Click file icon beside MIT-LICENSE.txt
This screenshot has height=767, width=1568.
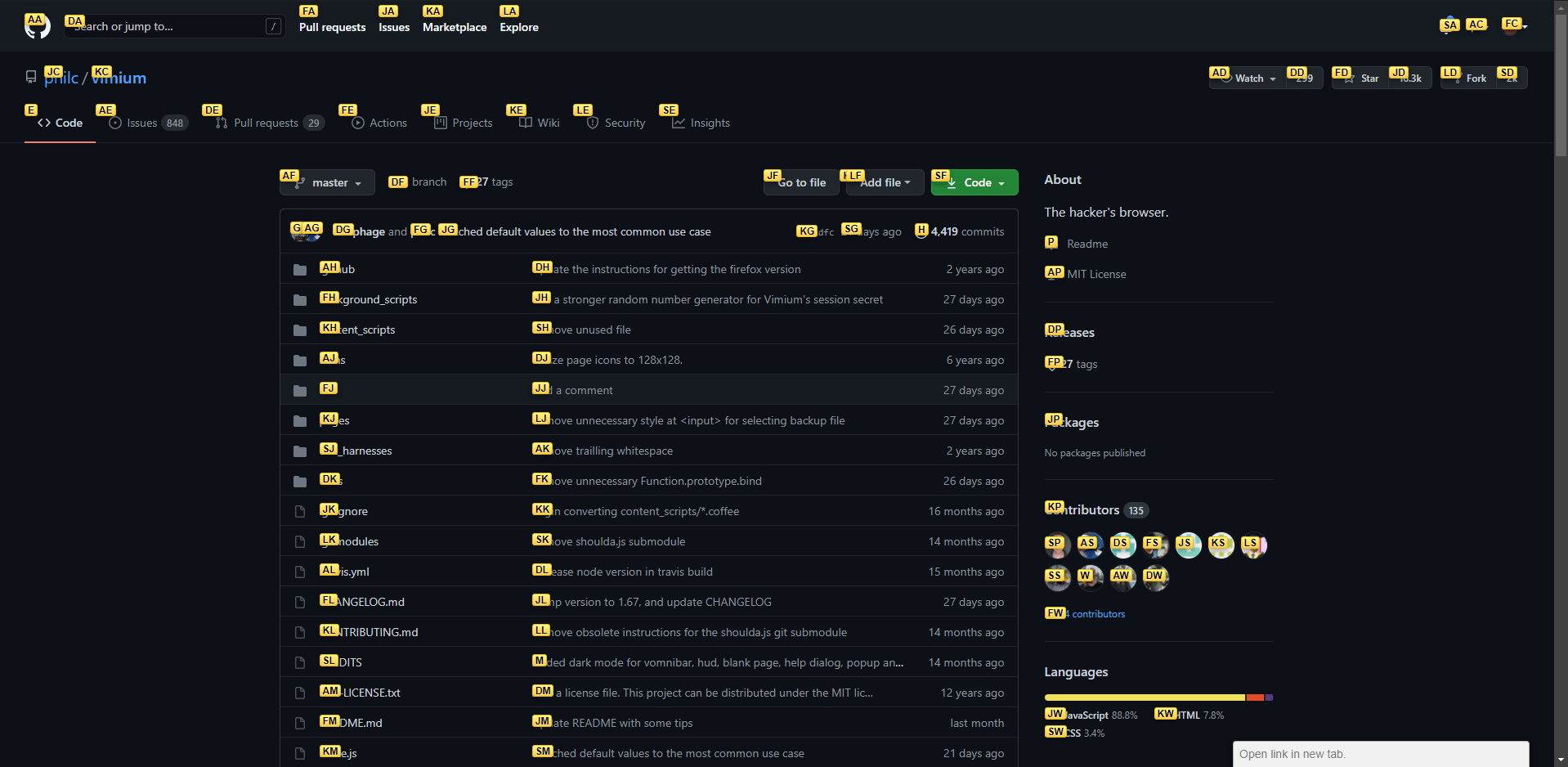coord(300,693)
